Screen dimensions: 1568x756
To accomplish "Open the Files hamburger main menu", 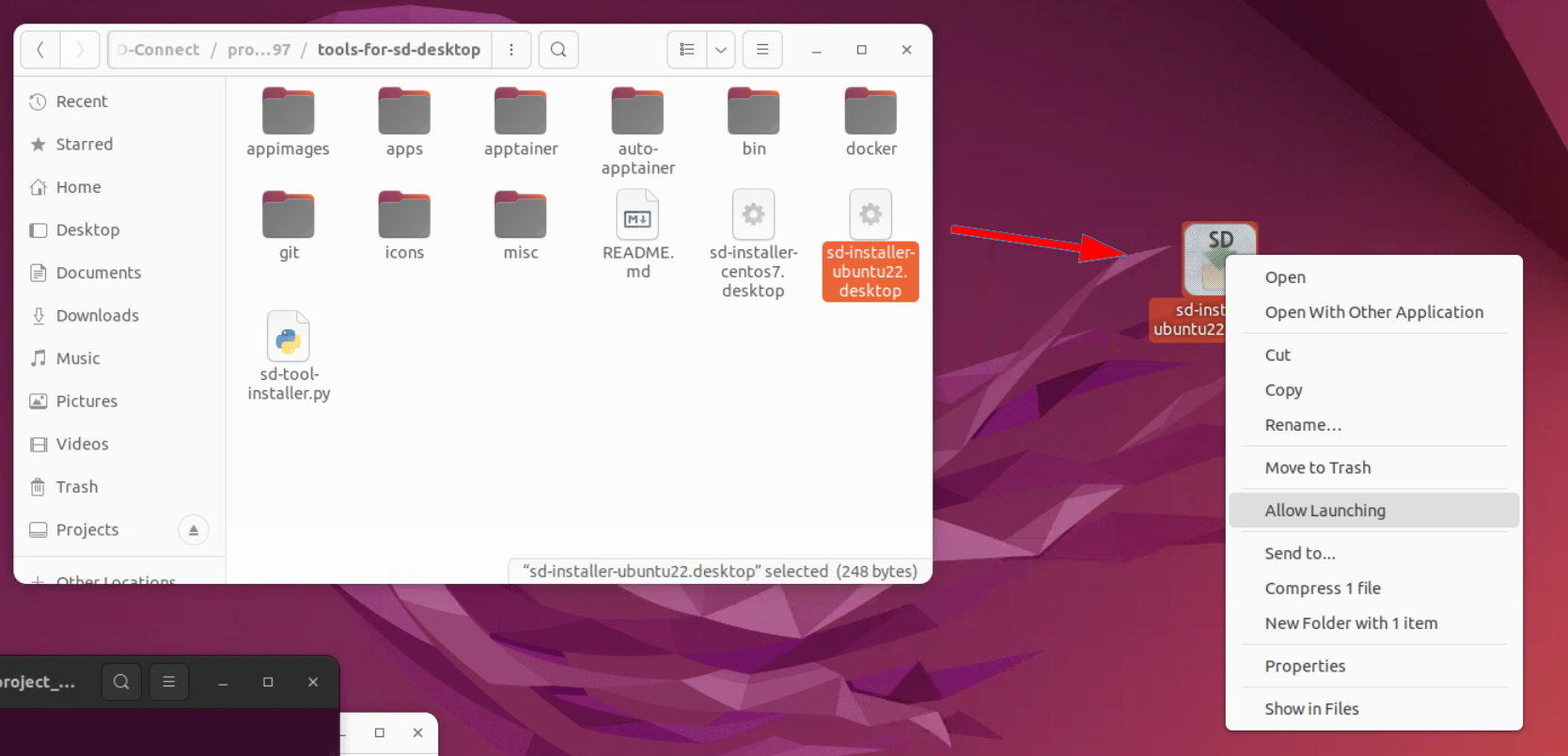I will coord(762,50).
